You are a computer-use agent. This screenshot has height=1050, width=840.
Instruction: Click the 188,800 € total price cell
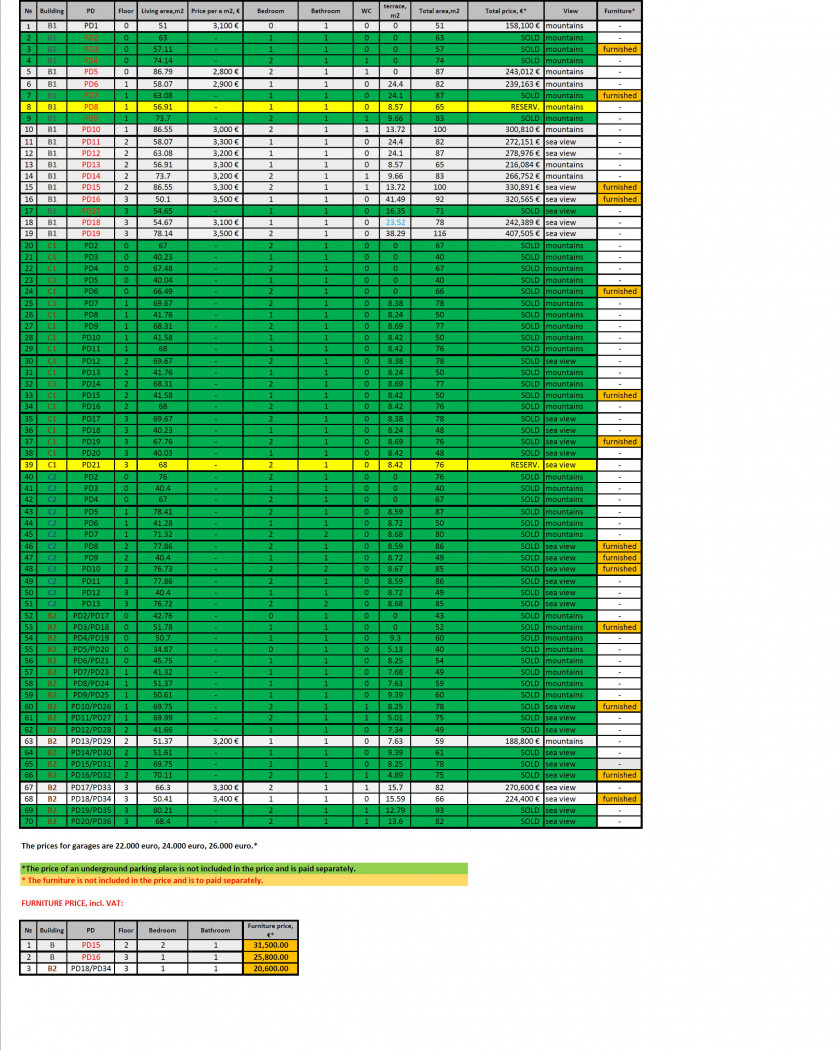point(505,741)
